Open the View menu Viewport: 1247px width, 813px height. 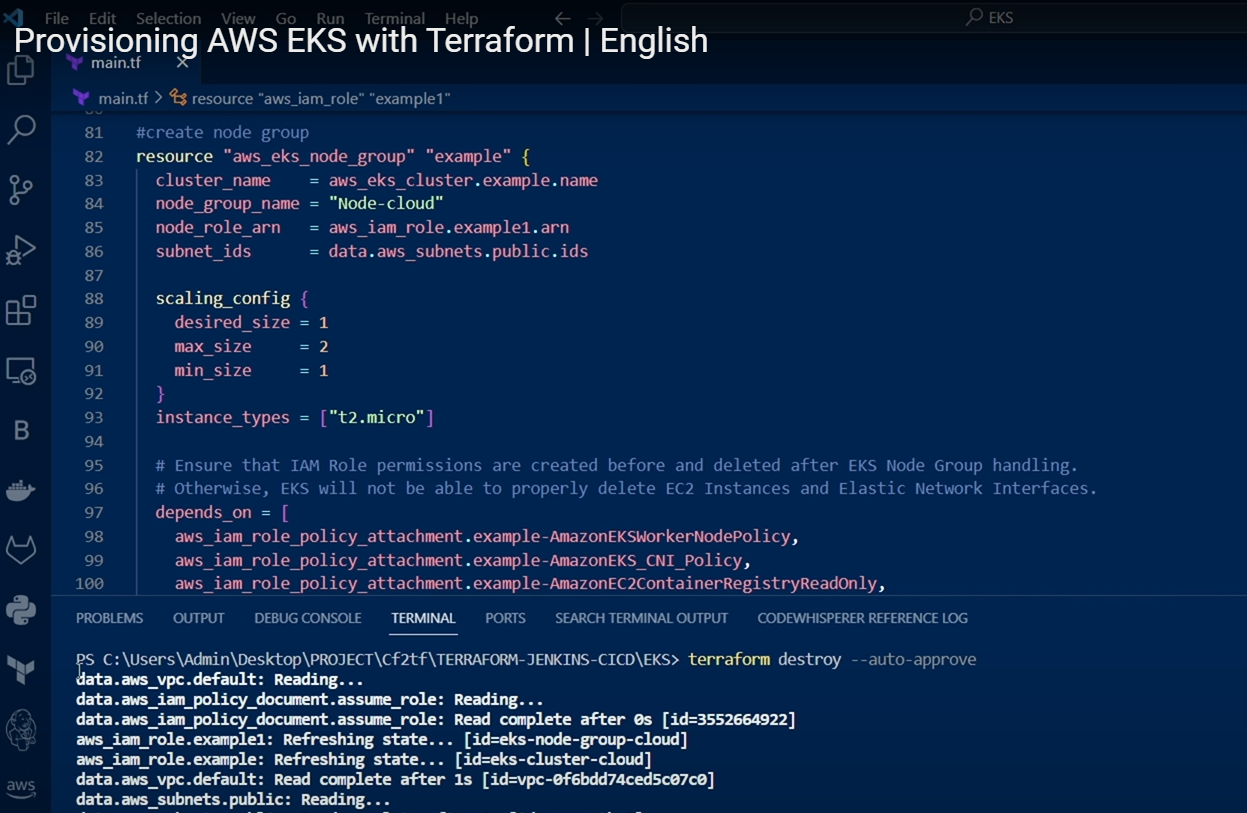pos(238,18)
